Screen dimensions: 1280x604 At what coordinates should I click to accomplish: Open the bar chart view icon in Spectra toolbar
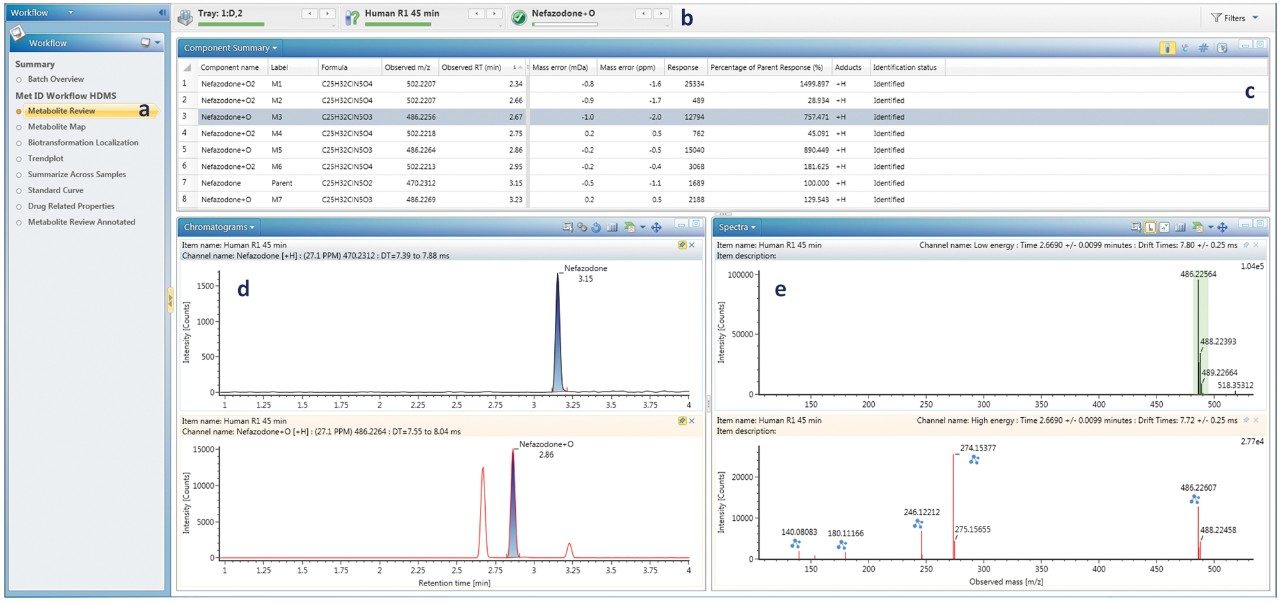(1179, 228)
